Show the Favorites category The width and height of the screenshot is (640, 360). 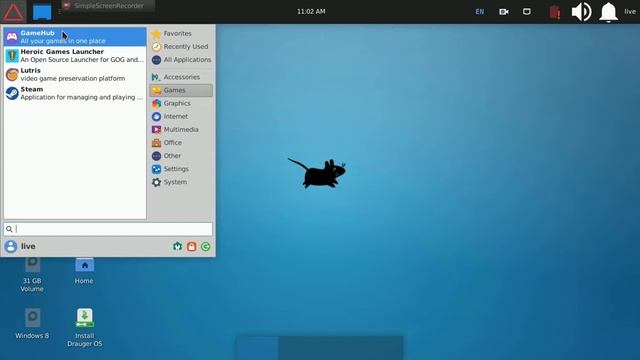181,33
